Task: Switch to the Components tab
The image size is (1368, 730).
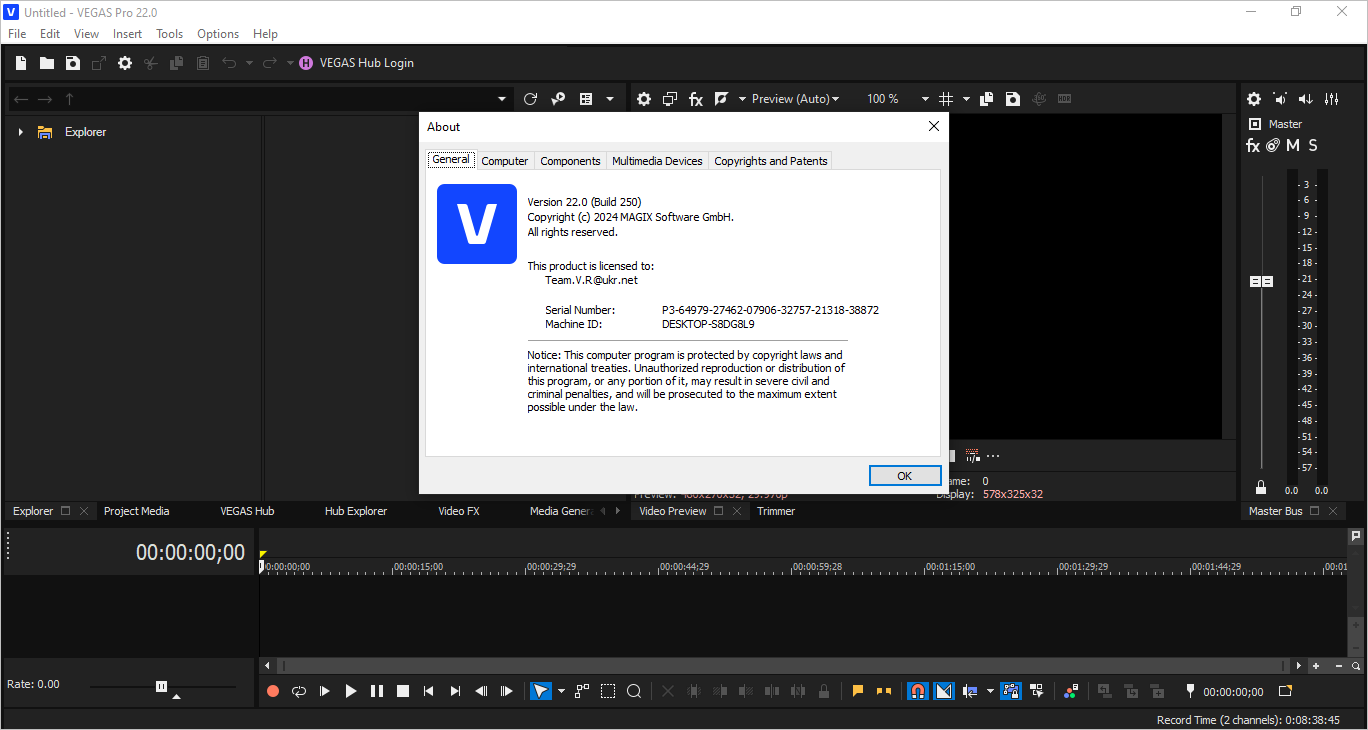Action: click(x=570, y=160)
